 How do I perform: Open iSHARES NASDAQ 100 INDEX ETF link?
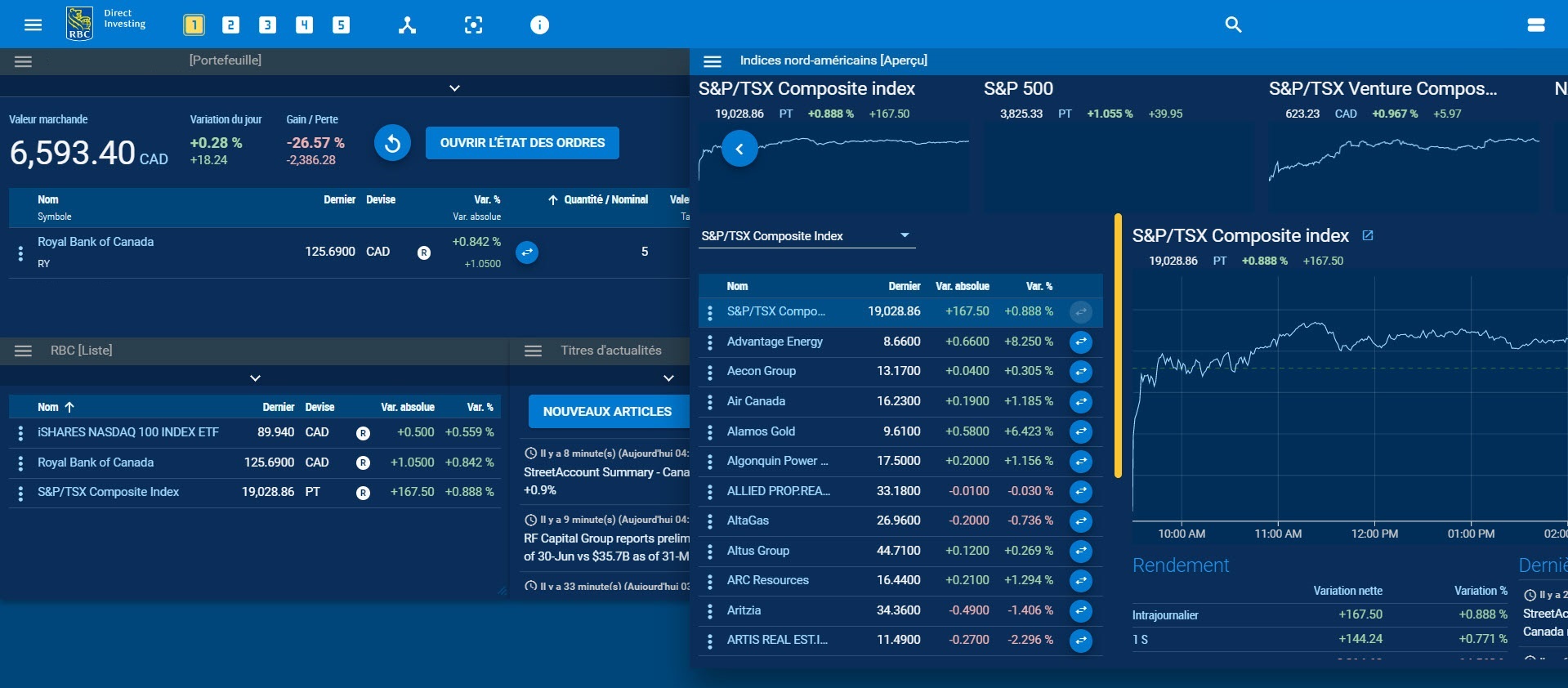(x=128, y=432)
